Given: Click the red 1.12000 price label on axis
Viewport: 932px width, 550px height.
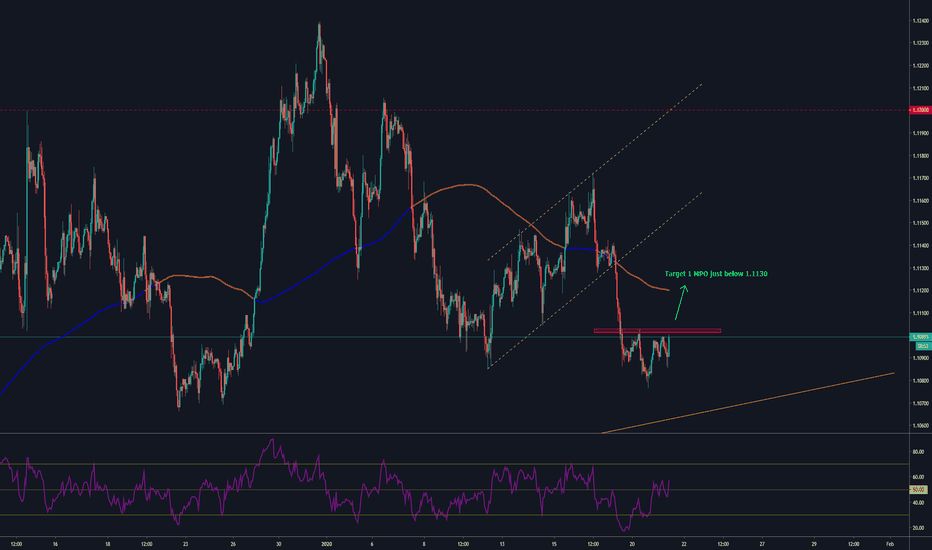Looking at the screenshot, I should [919, 111].
